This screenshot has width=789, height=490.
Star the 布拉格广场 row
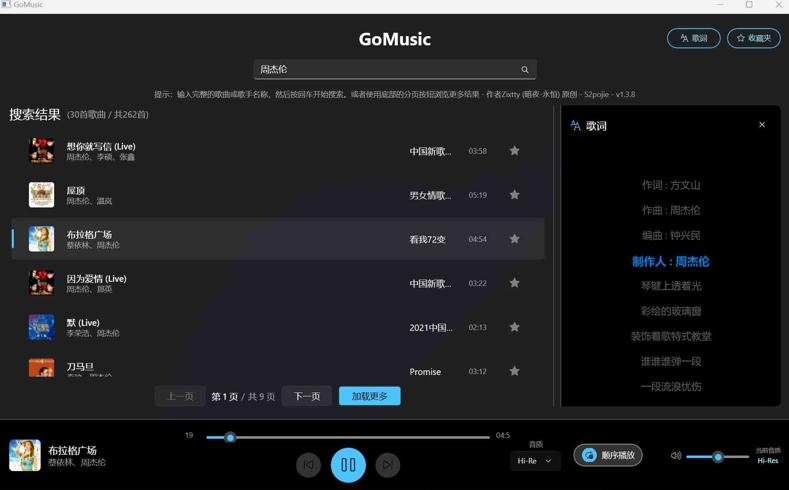point(514,239)
